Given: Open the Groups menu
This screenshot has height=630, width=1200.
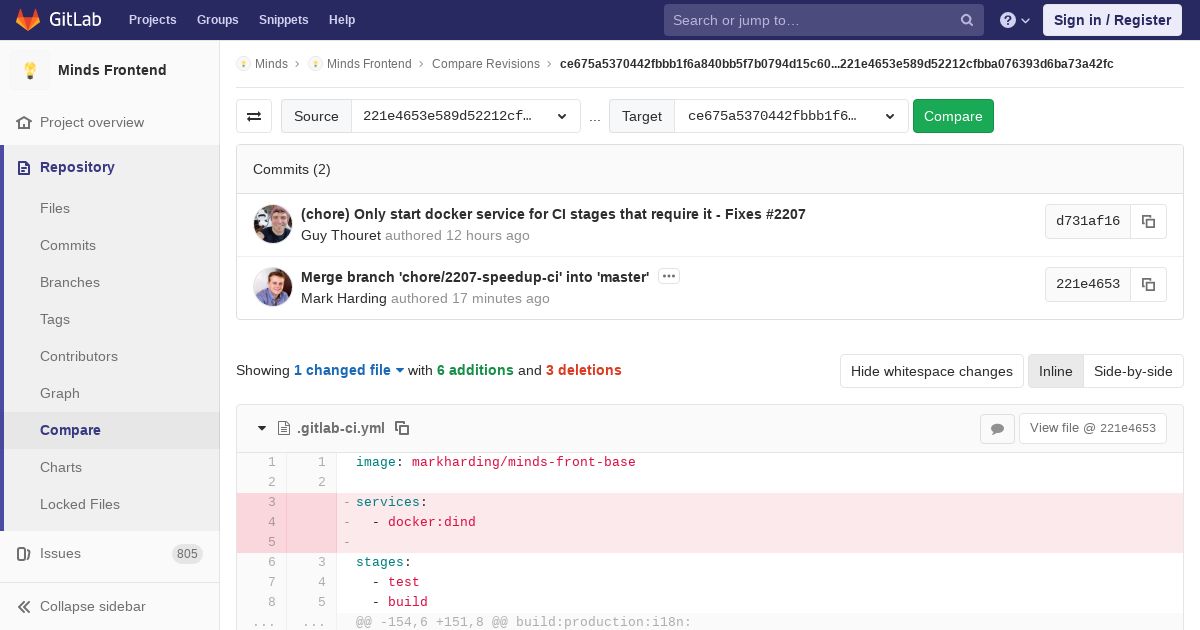Looking at the screenshot, I should pos(217,20).
